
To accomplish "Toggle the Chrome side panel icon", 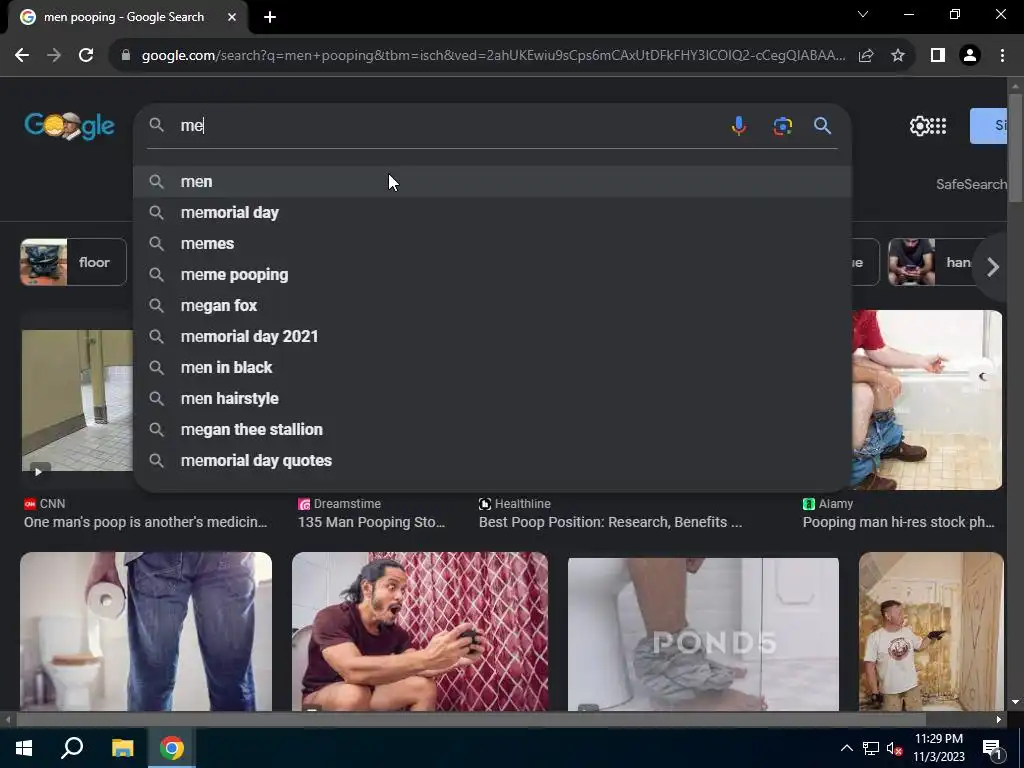I will (x=938, y=56).
